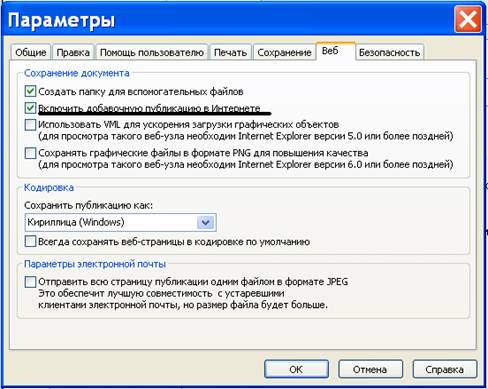Viewport: 488px width, 389px height.
Task: Click the Веб tab
Action: [x=335, y=51]
